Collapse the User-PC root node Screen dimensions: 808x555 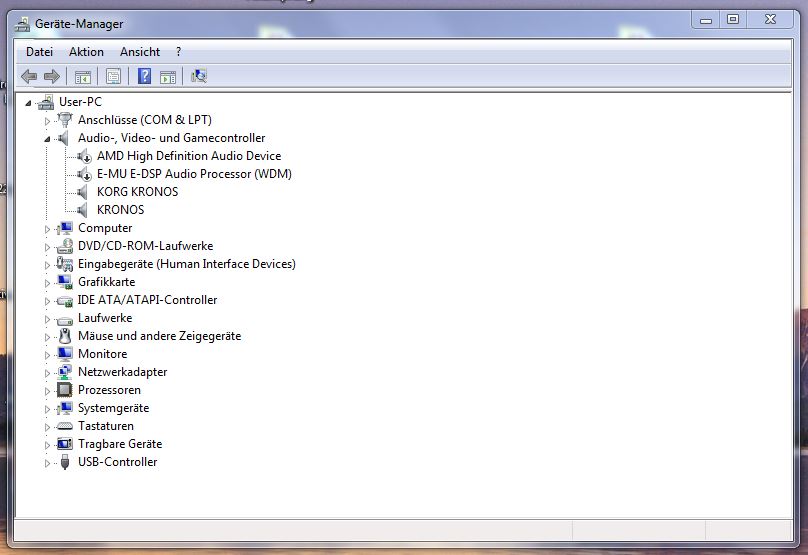pyautogui.click(x=28, y=103)
